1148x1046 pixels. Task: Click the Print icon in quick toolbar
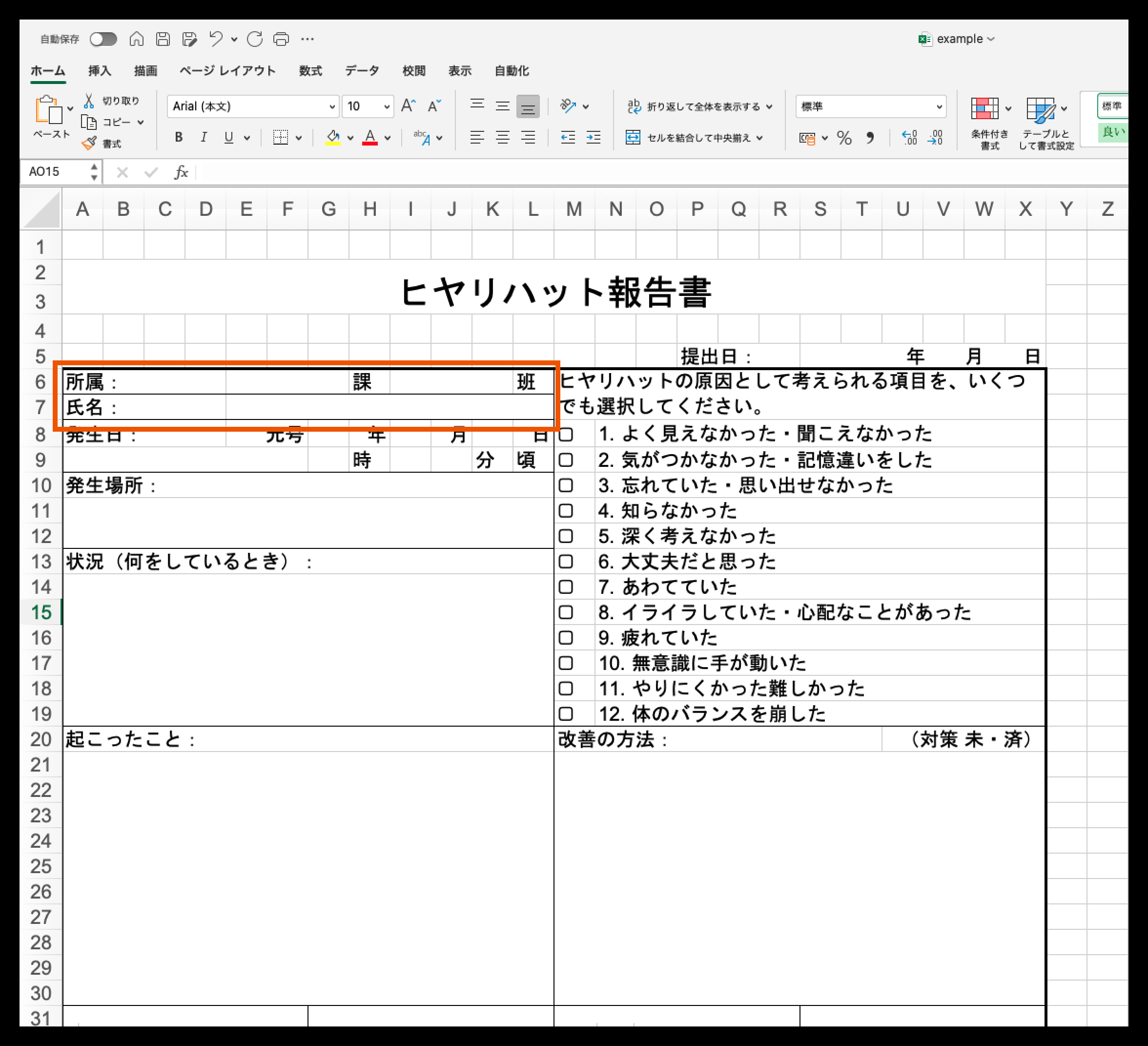coord(281,39)
